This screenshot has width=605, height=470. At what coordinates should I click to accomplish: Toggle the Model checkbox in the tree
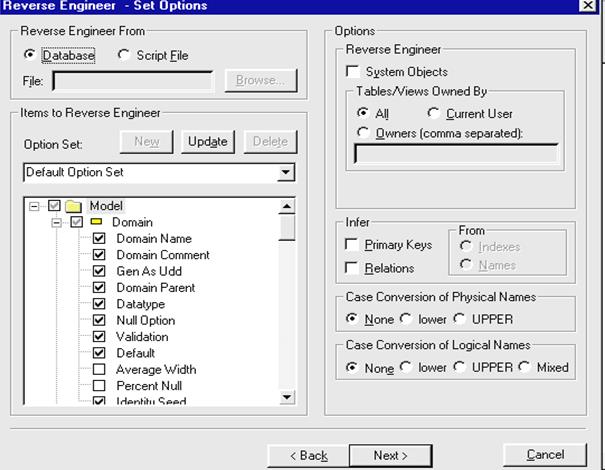[x=54, y=206]
